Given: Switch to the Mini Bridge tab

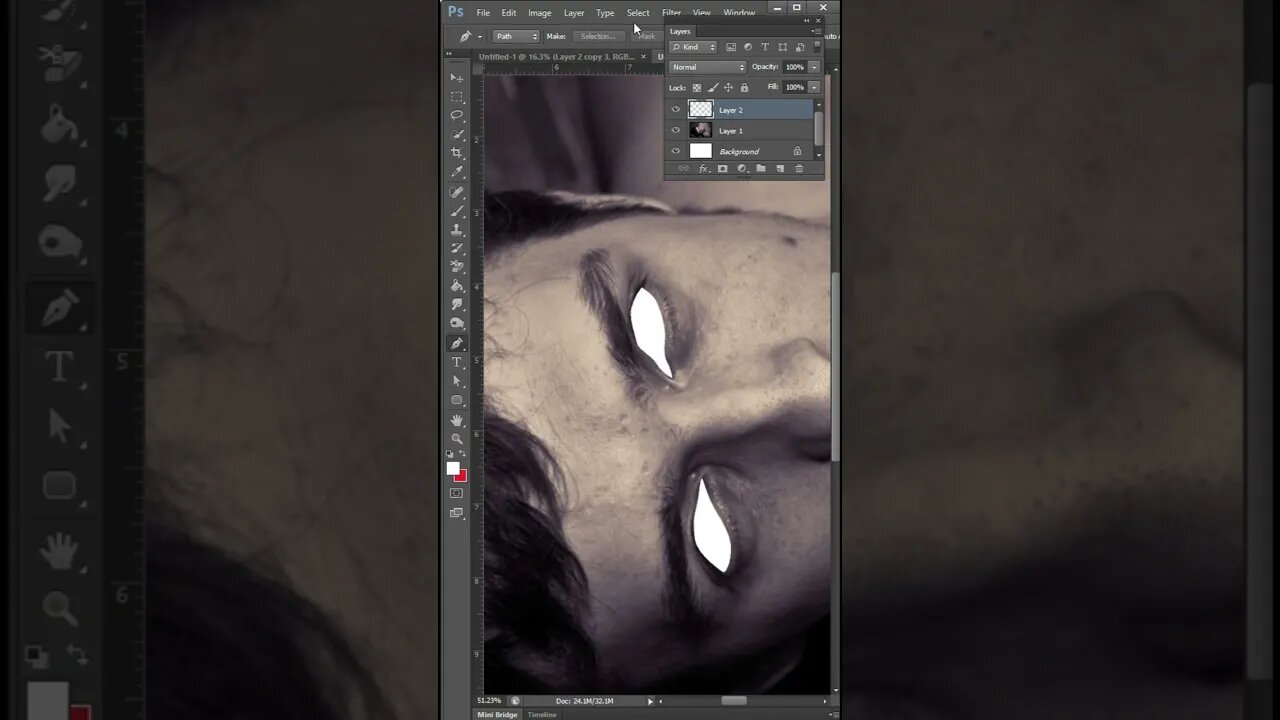Looking at the screenshot, I should (497, 715).
